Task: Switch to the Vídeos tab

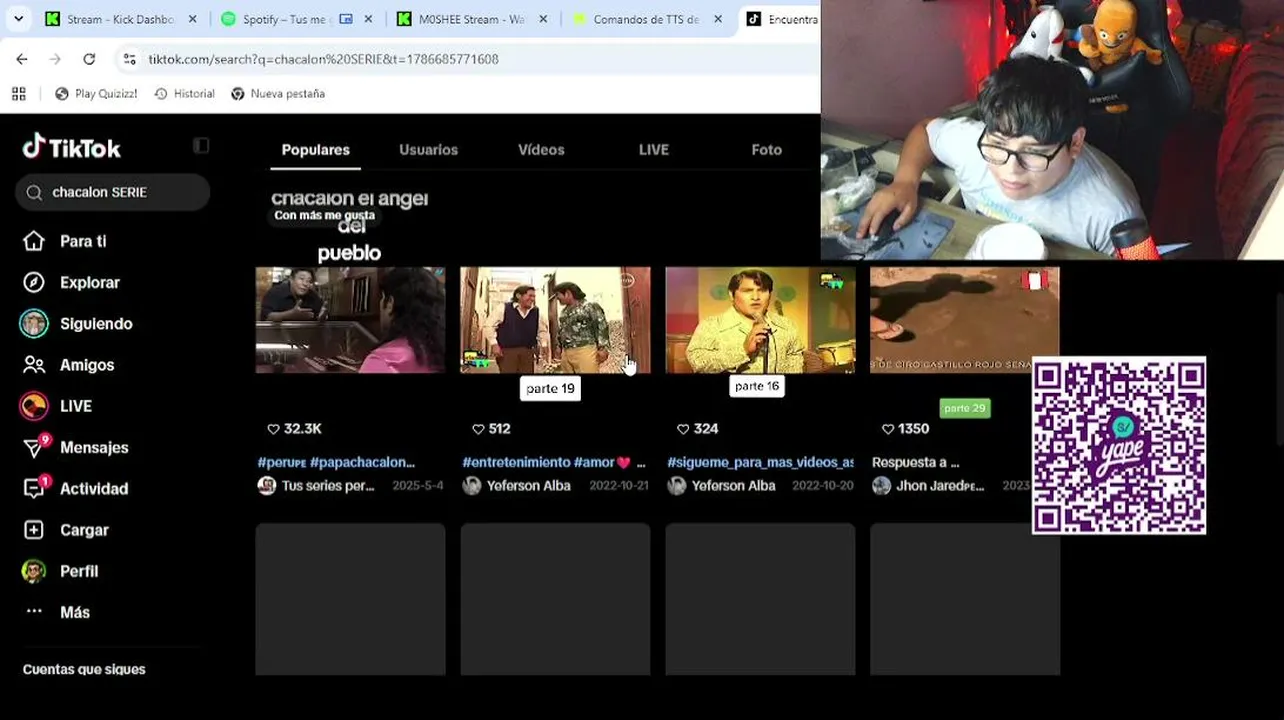Action: pos(541,150)
